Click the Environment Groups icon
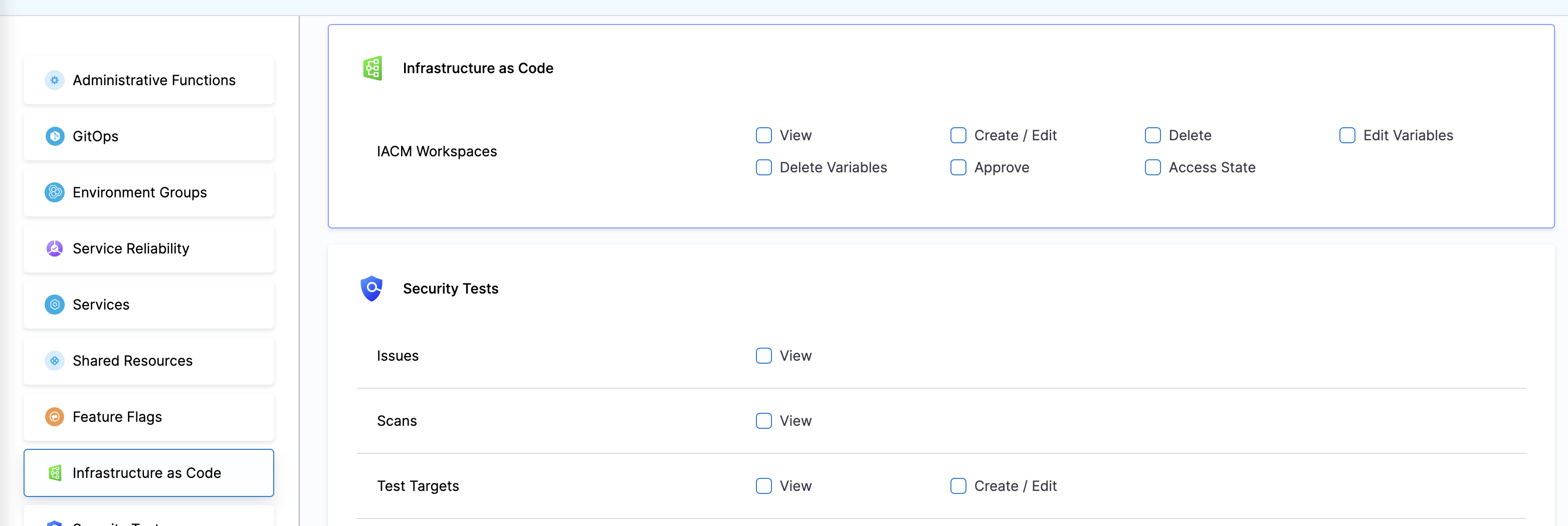The image size is (1568, 526). pyautogui.click(x=55, y=192)
